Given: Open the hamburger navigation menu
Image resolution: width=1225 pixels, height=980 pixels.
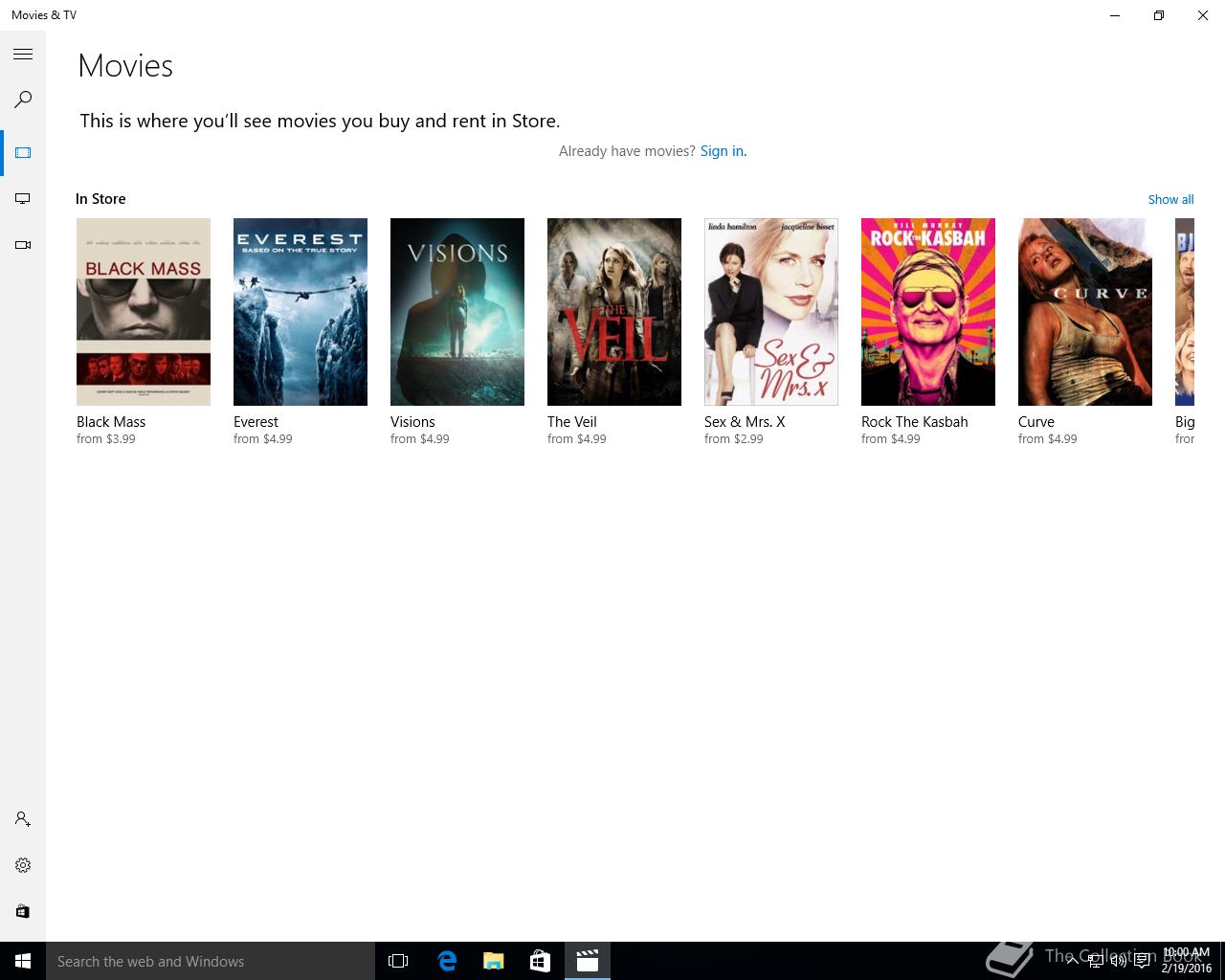Looking at the screenshot, I should click(23, 55).
